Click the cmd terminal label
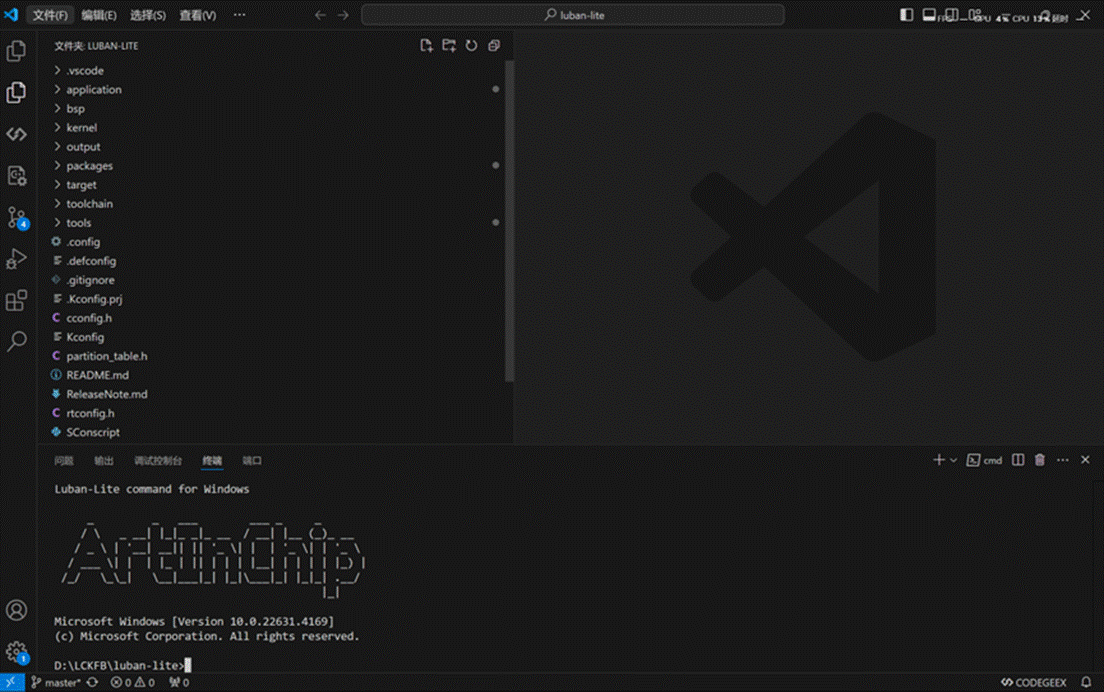This screenshot has height=692, width=1104. tap(985, 460)
